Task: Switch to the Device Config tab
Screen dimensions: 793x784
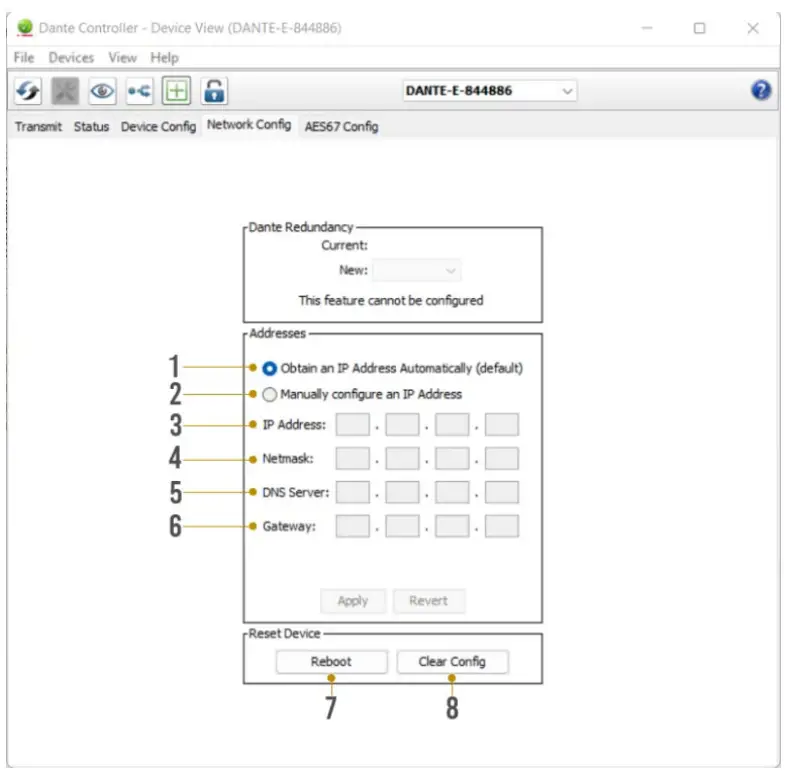Action: pos(158,126)
